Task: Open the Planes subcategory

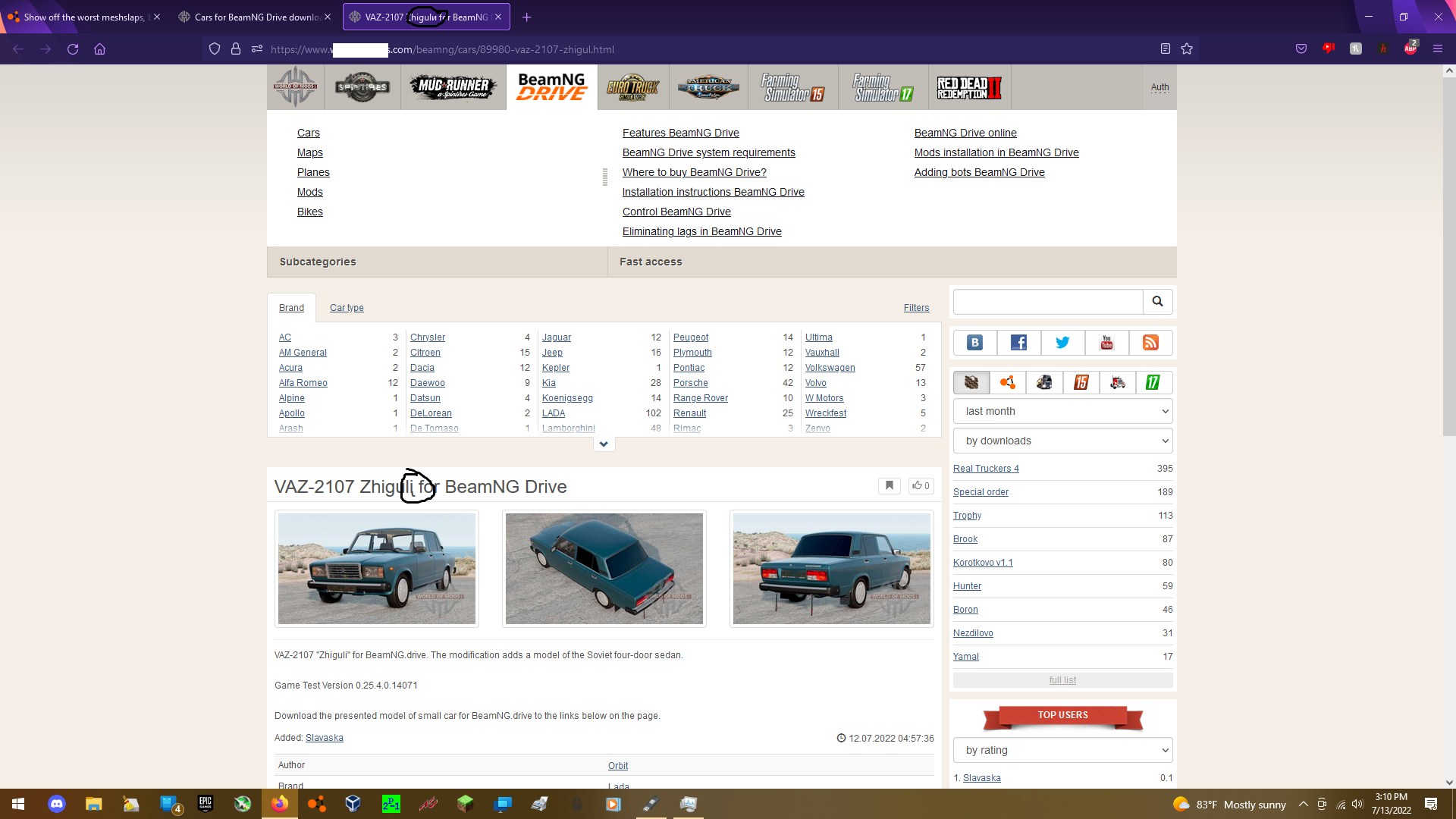Action: (313, 172)
